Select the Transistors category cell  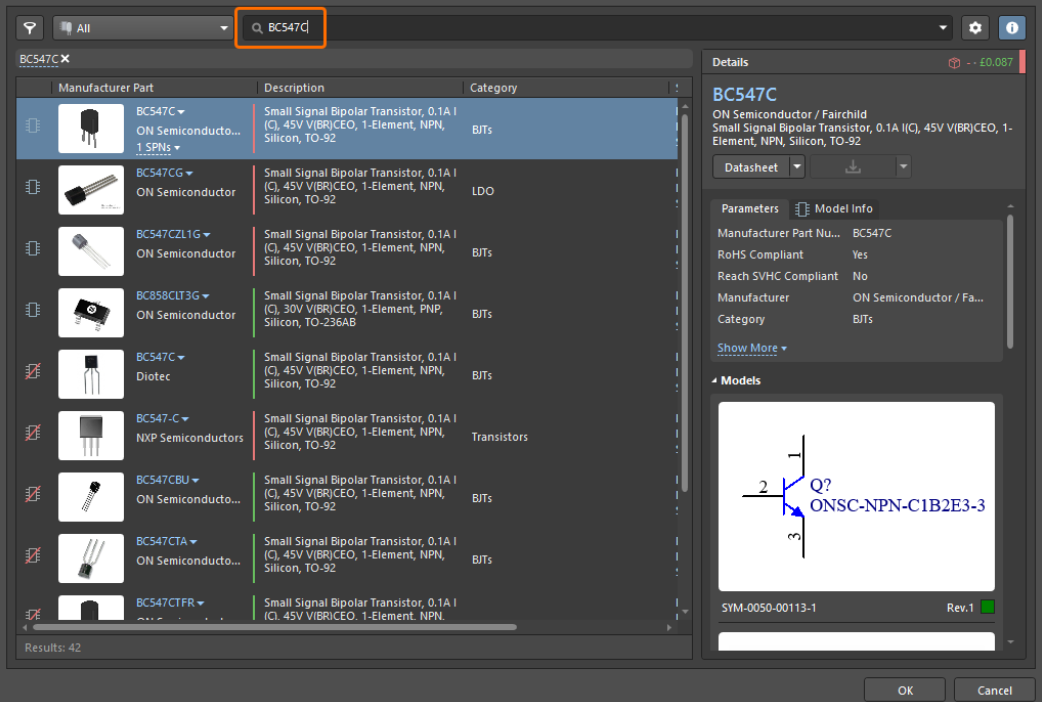pyautogui.click(x=500, y=437)
